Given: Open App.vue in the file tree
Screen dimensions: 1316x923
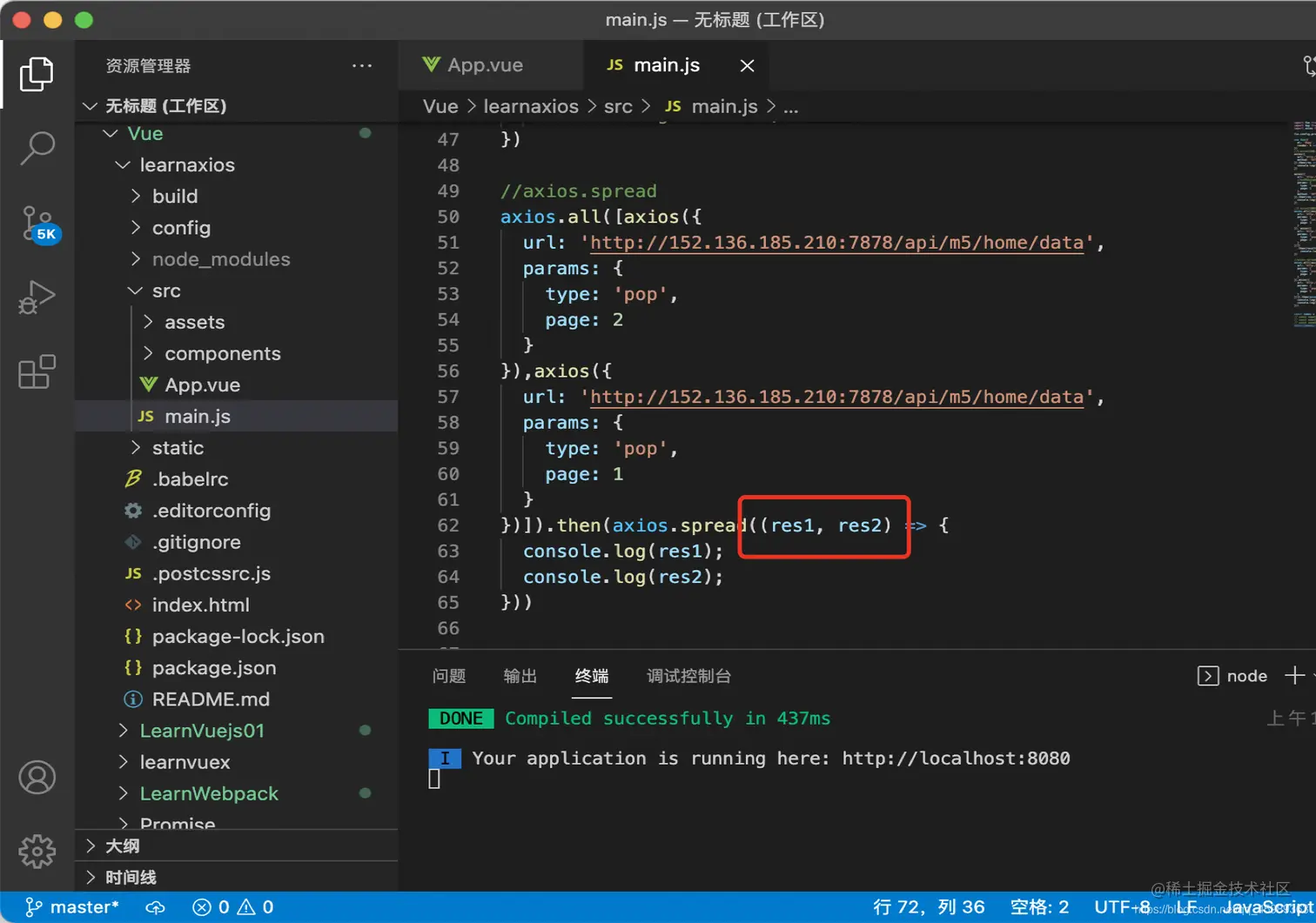Looking at the screenshot, I should click(237, 385).
